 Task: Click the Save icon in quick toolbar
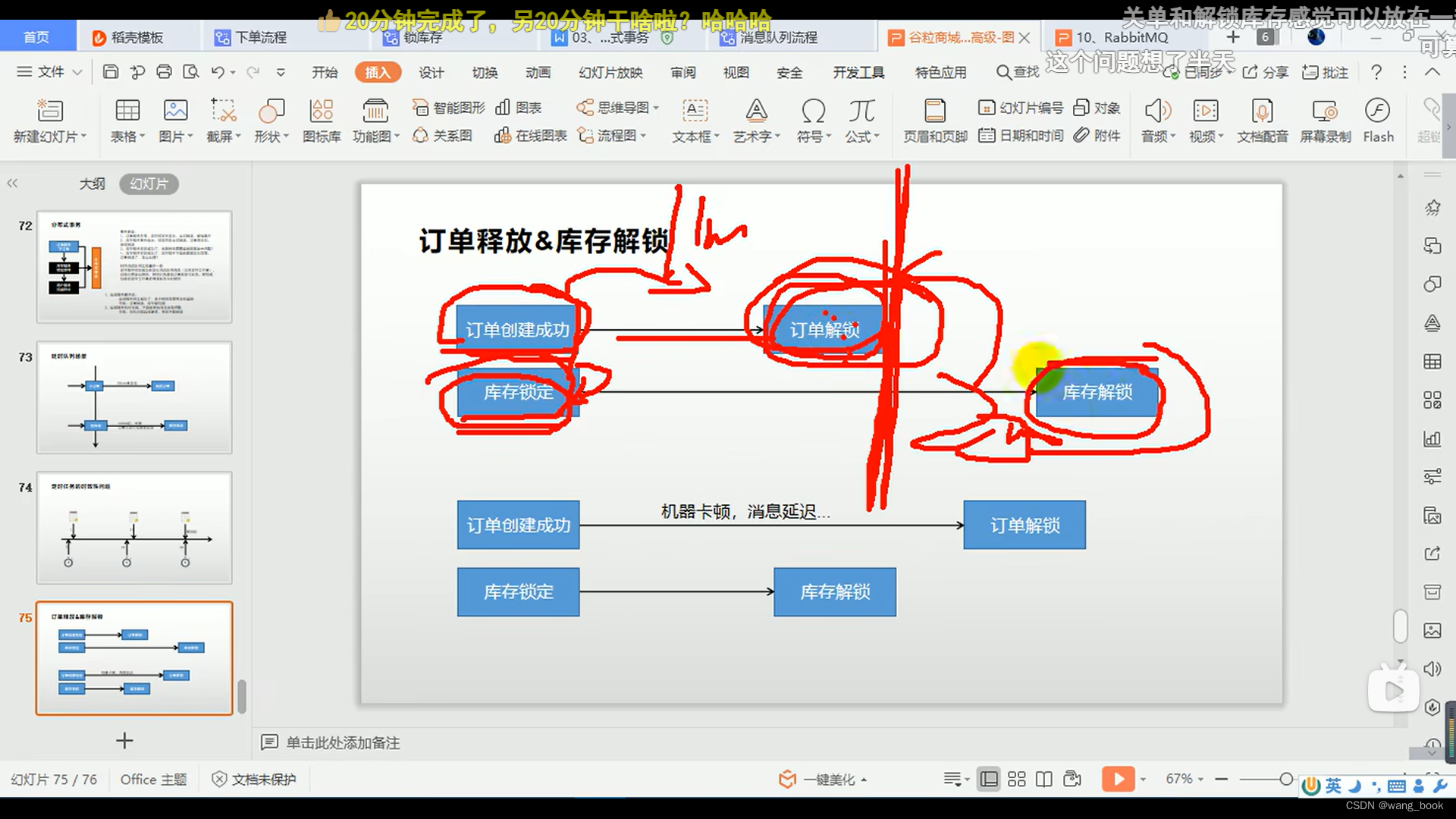tap(111, 72)
